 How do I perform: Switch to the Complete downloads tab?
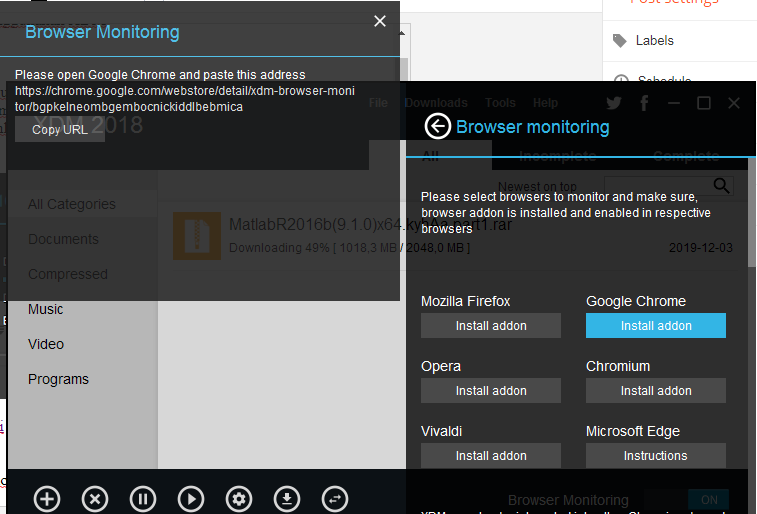pos(686,156)
